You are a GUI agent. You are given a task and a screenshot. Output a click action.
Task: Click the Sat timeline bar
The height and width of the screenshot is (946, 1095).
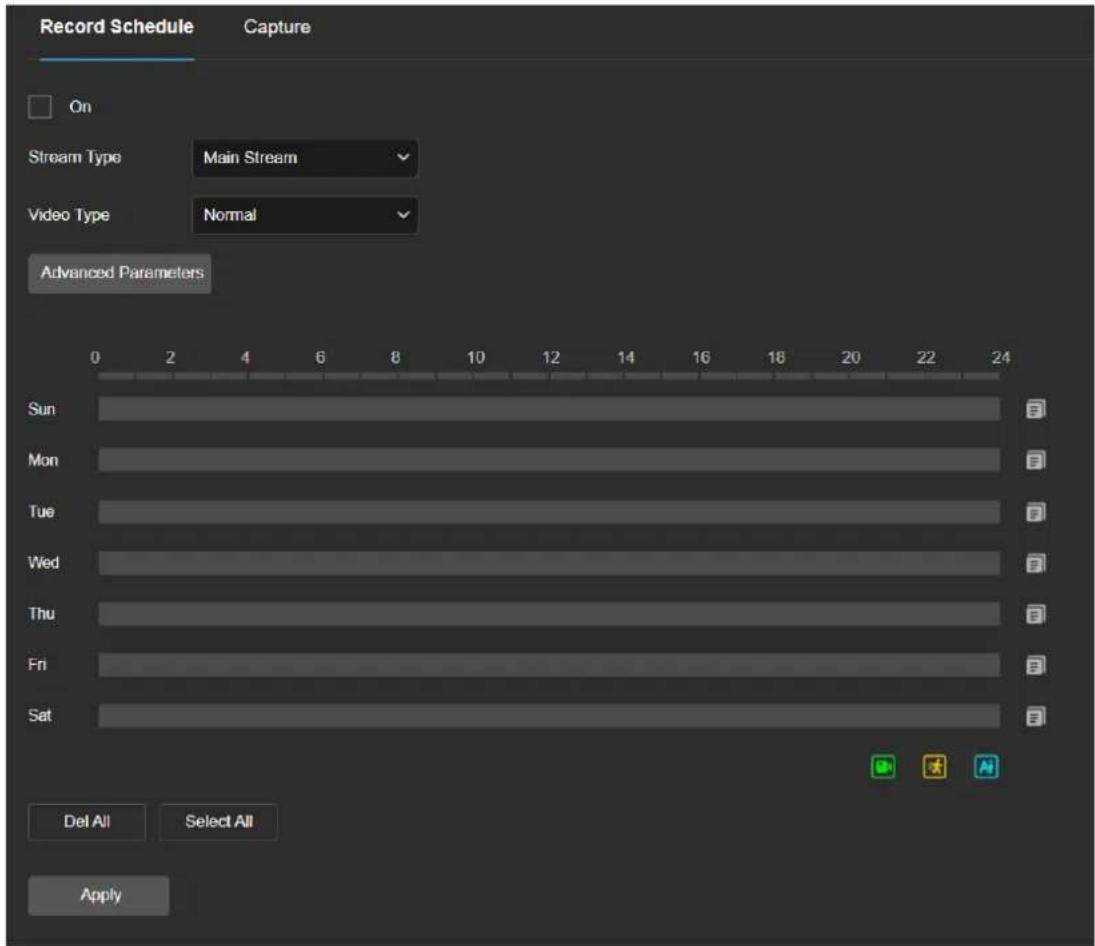click(549, 716)
